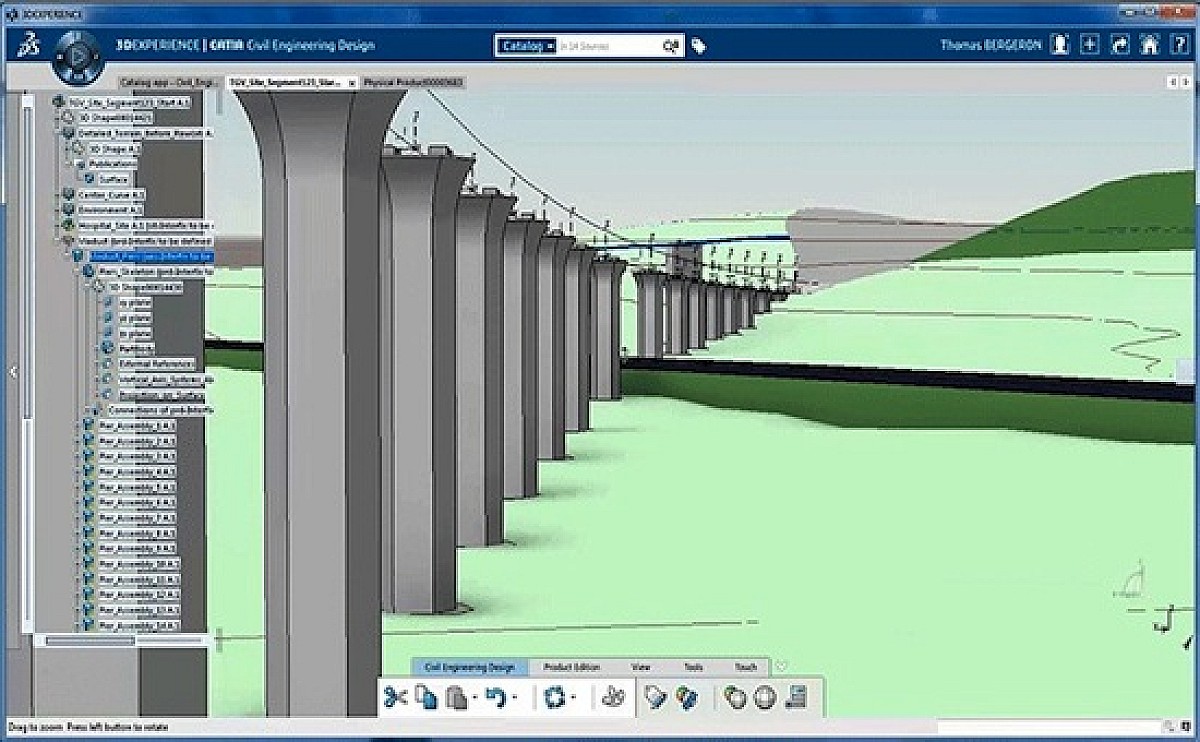The height and width of the screenshot is (742, 1200).
Task: Click tab scroll arrows at the right of the document tab bar
Action: coord(1177,82)
